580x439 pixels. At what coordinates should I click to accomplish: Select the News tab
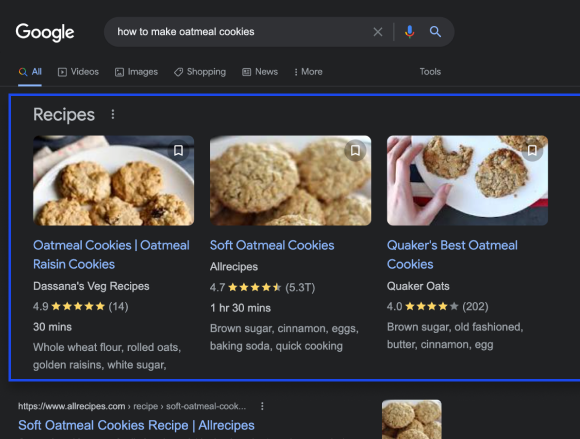[x=260, y=72]
